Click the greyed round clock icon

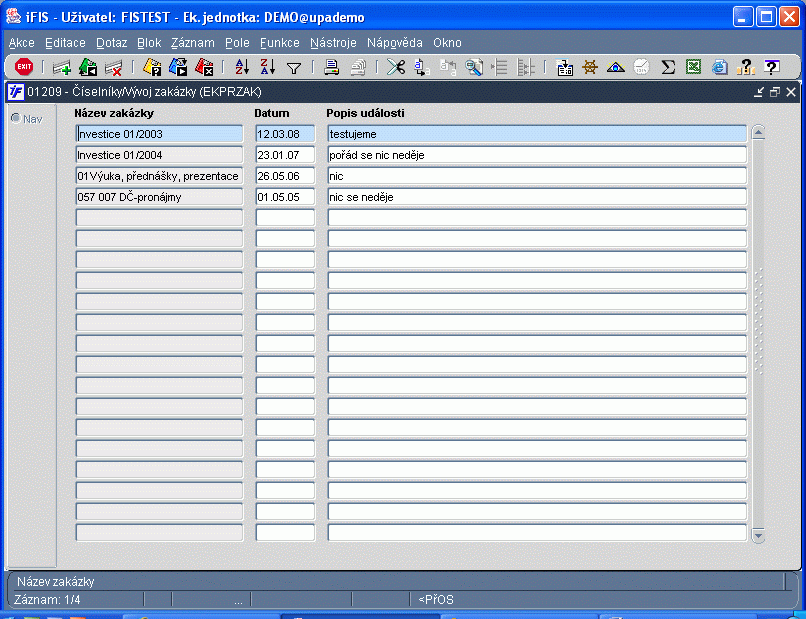pyautogui.click(x=642, y=67)
